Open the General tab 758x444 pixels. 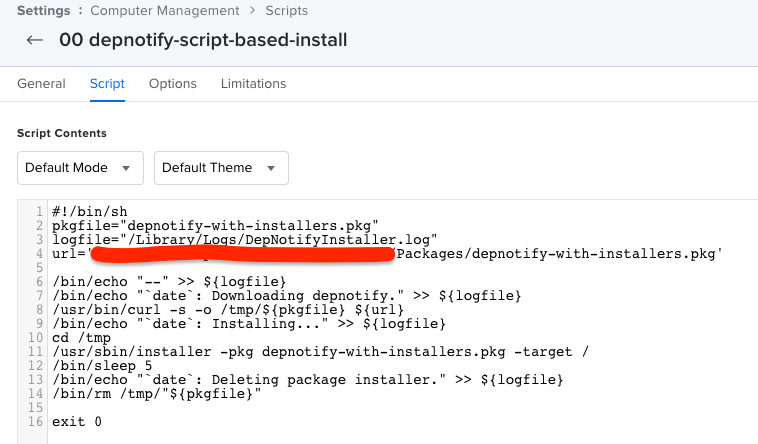[x=41, y=84]
